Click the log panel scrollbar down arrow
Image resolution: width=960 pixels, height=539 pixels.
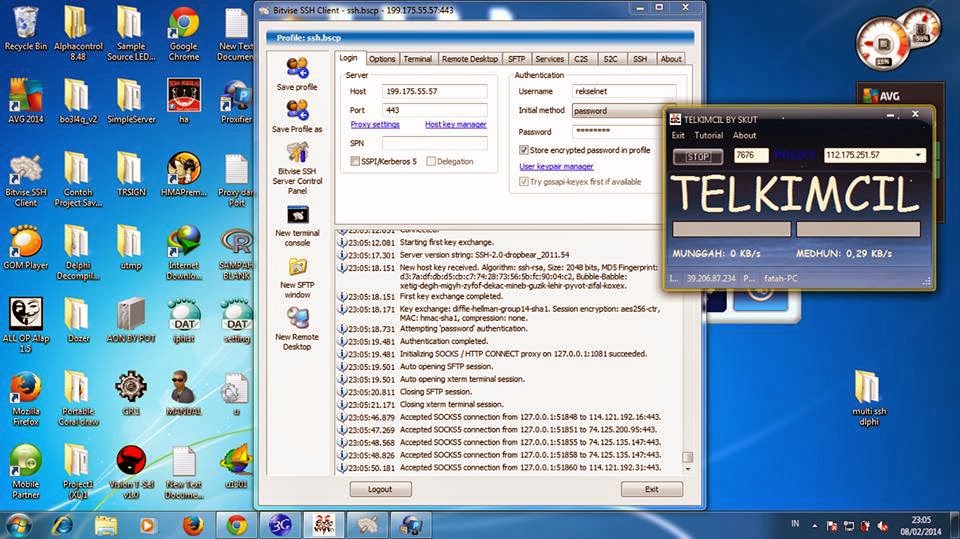click(x=688, y=469)
